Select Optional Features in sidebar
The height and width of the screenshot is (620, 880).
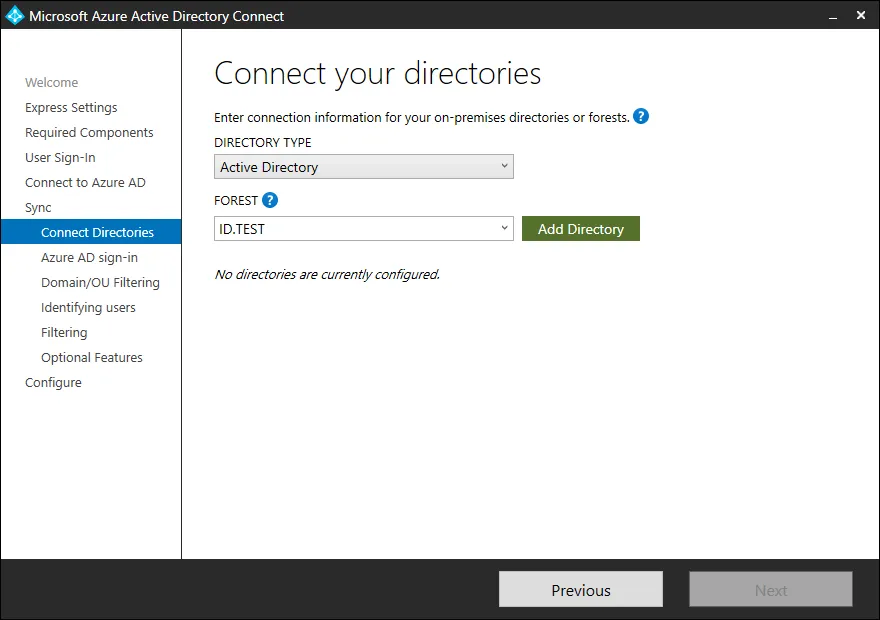[91, 358]
